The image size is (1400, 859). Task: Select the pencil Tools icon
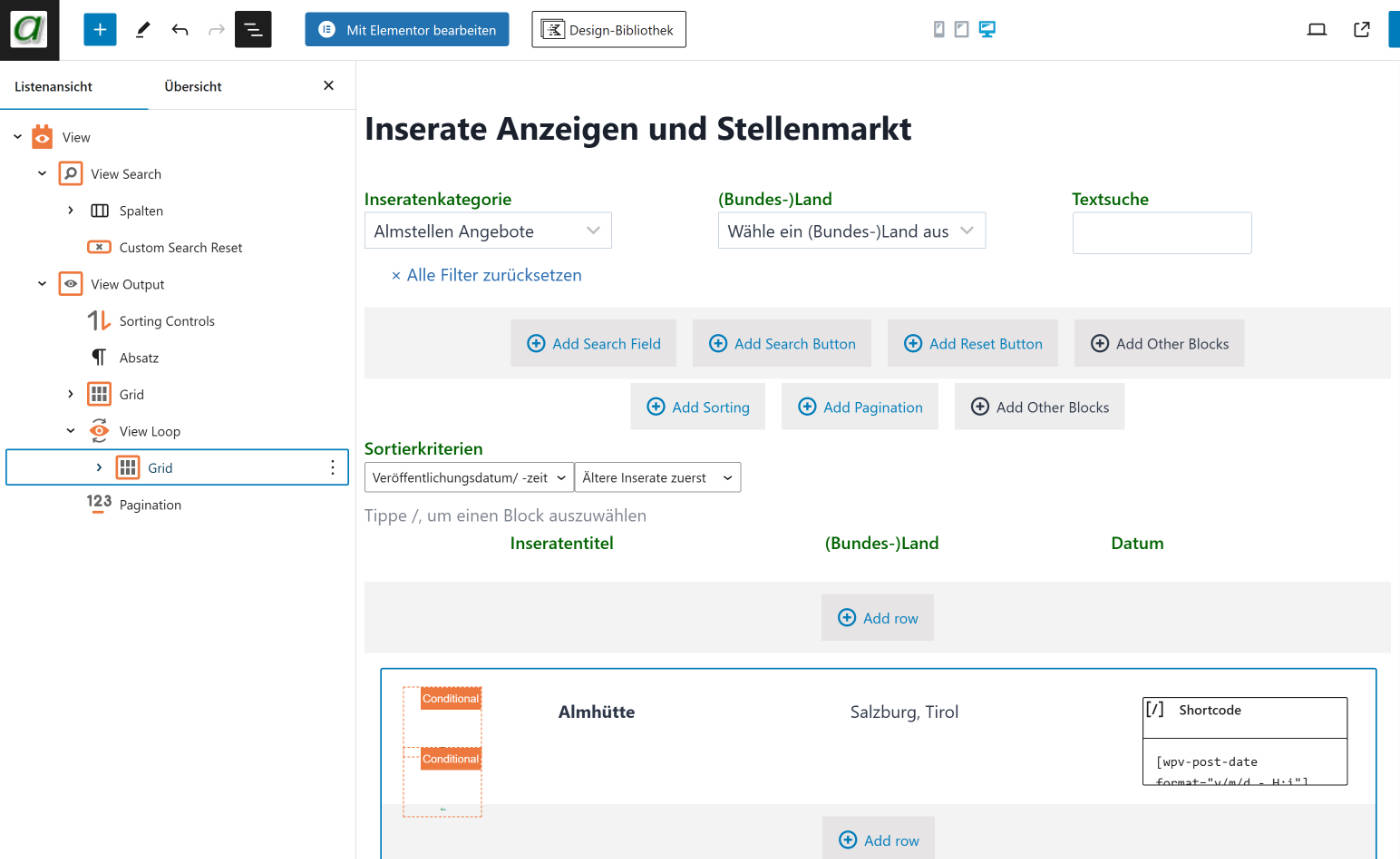(142, 30)
